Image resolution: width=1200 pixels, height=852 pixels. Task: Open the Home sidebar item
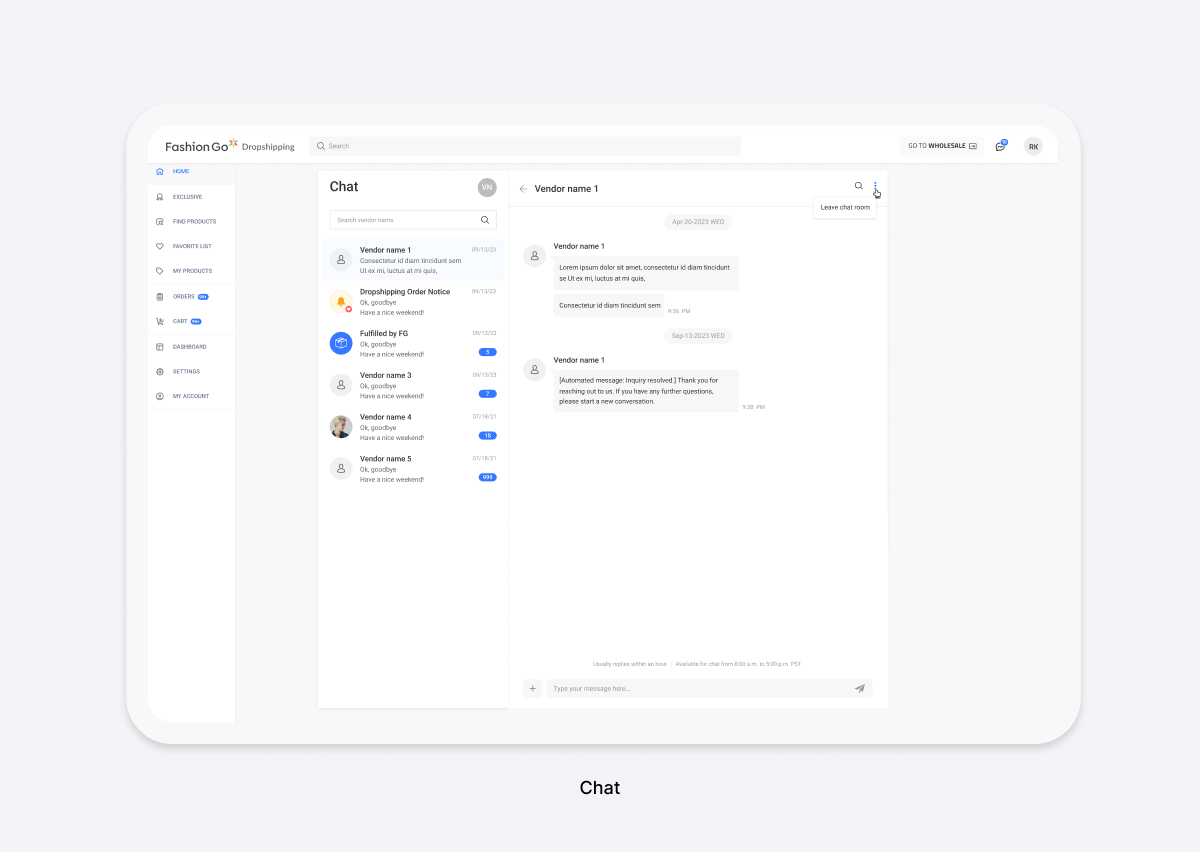click(181, 171)
